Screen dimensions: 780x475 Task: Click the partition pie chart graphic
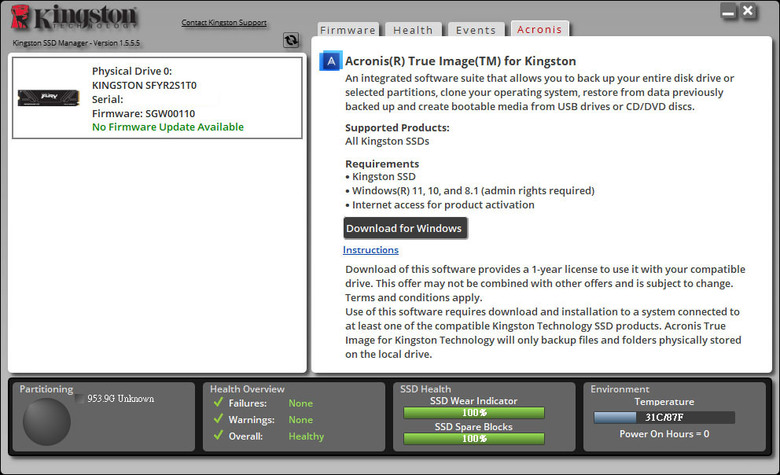click(47, 422)
